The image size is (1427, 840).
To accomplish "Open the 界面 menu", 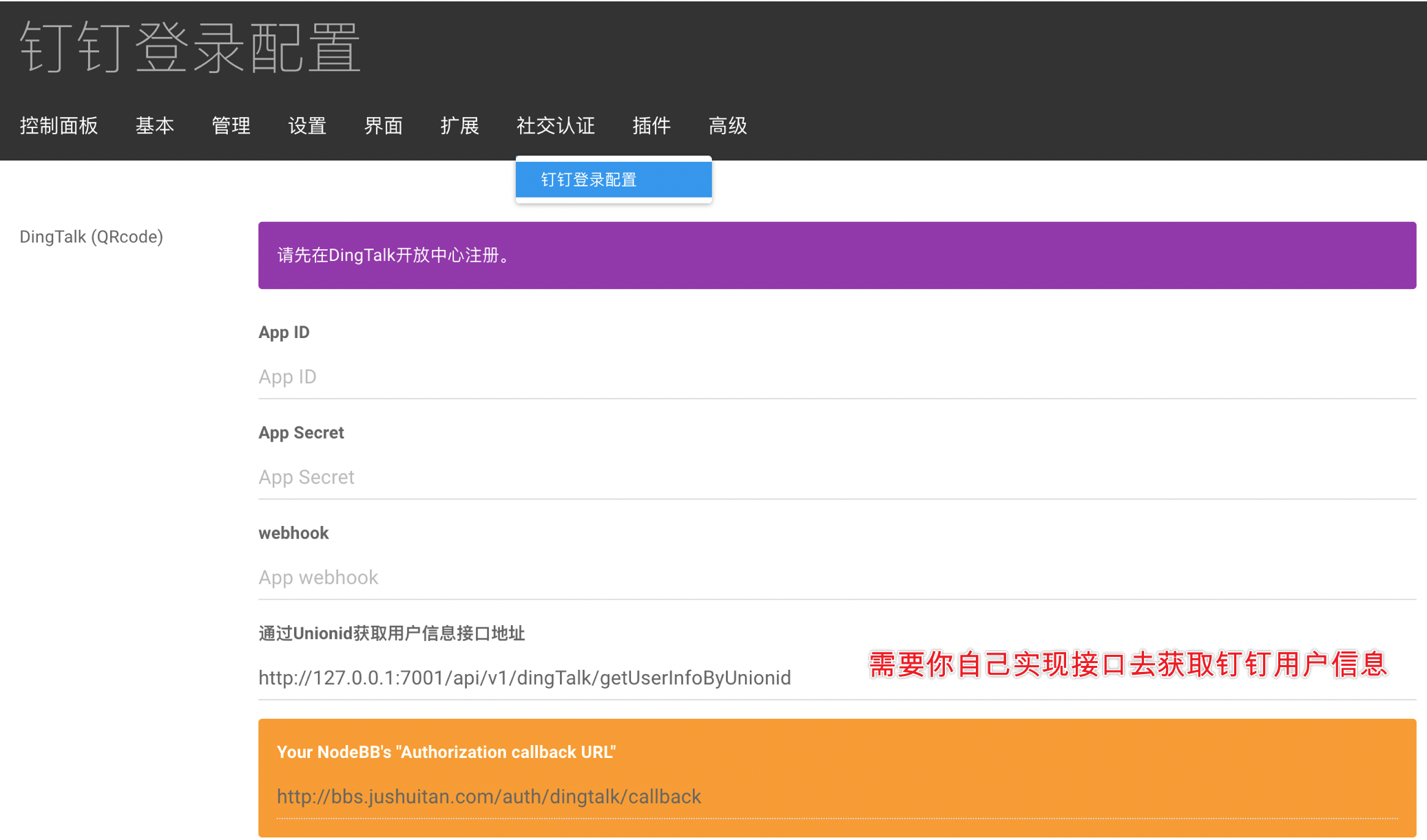I will (383, 126).
